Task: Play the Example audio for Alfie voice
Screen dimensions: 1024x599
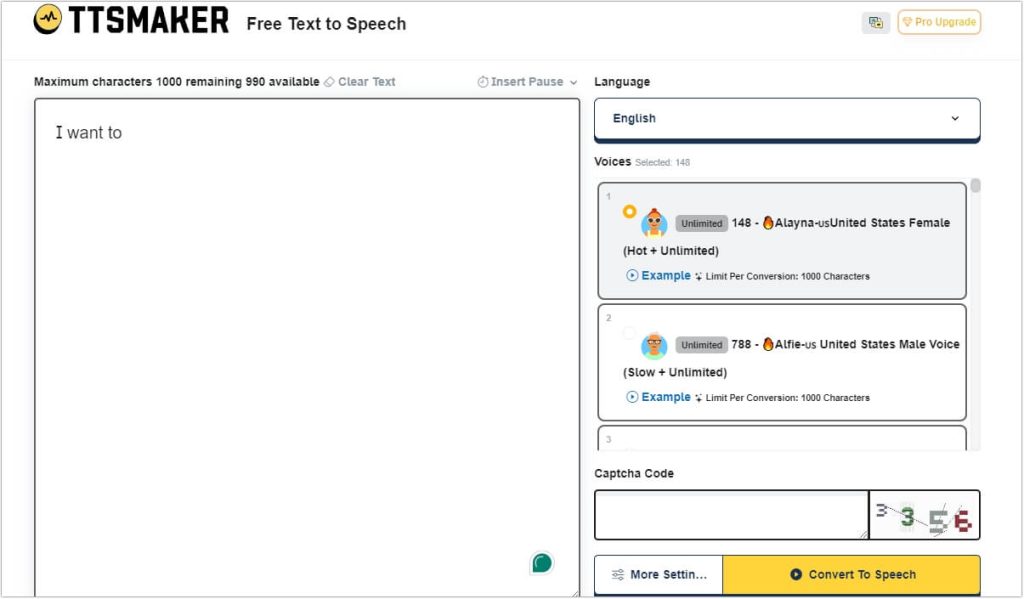Action: click(x=659, y=397)
